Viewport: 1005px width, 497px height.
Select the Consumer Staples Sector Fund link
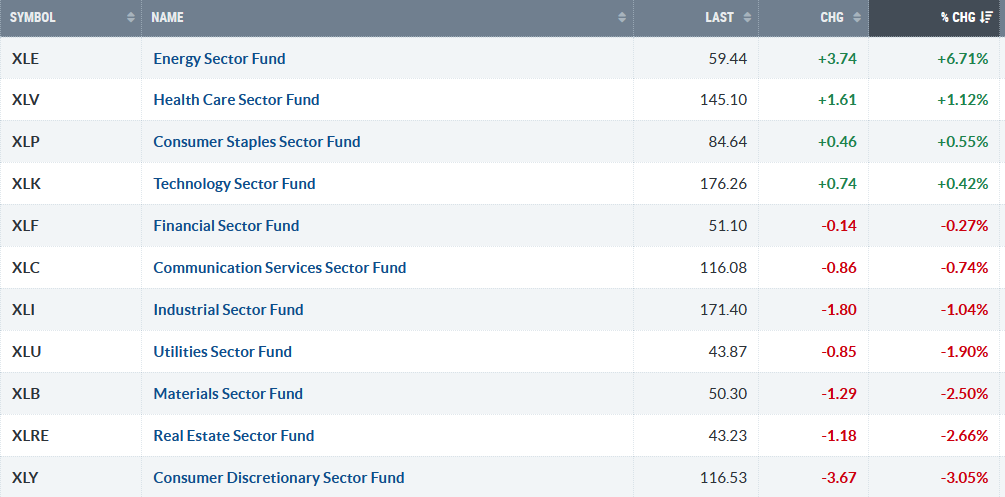click(256, 141)
